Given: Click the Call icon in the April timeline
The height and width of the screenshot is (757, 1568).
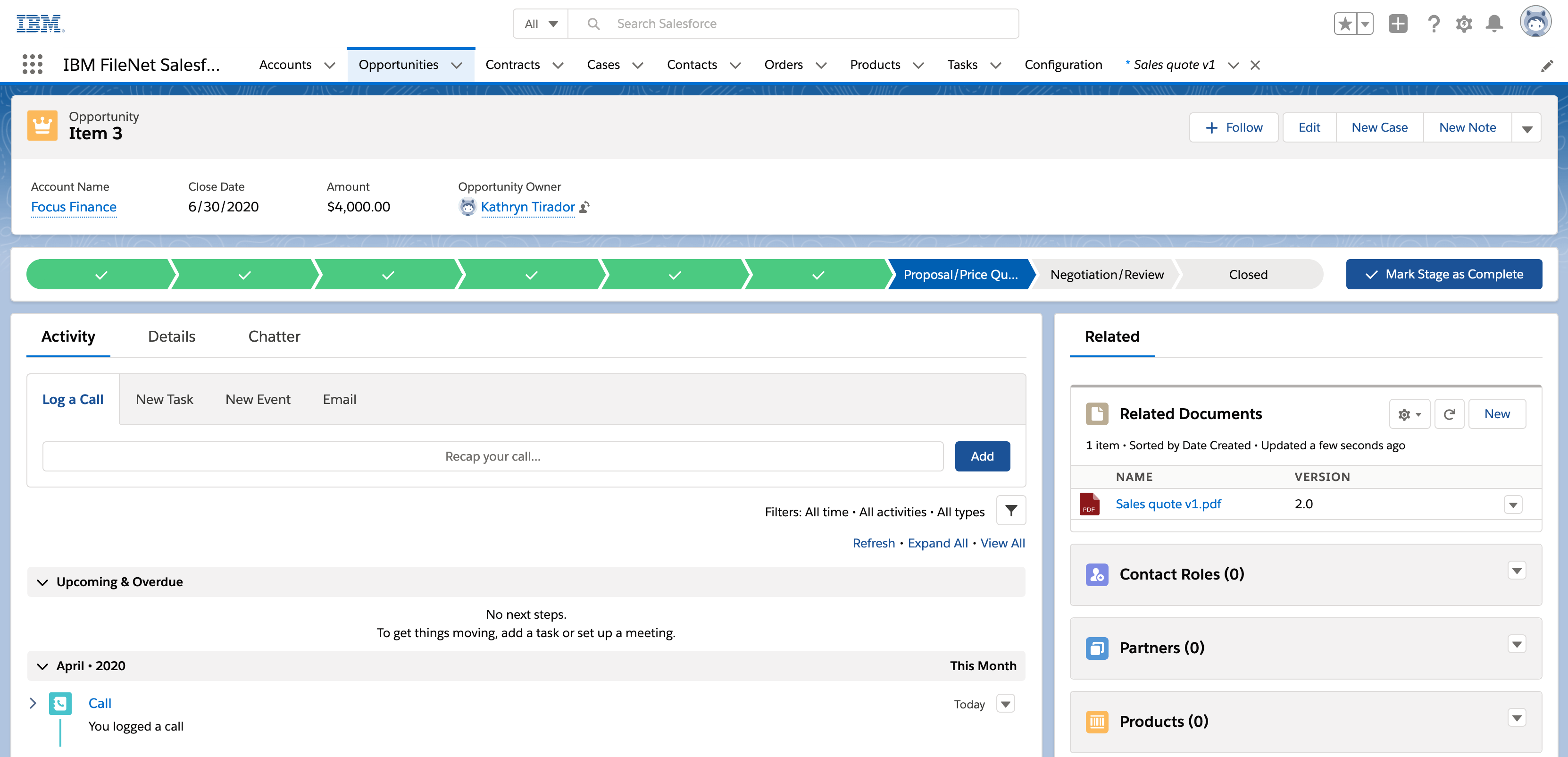Looking at the screenshot, I should [x=61, y=703].
